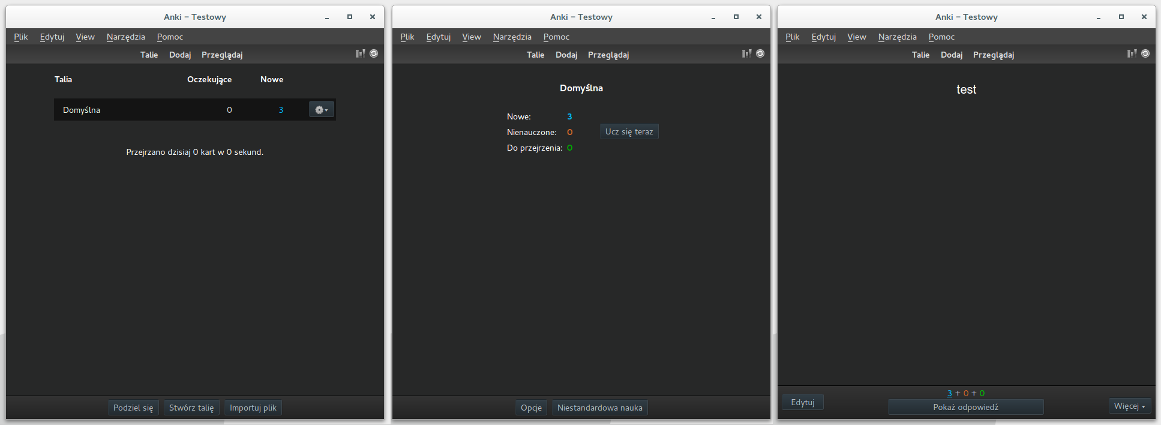Select Dodaj in middle window toolbar
This screenshot has width=1161, height=425.
click(567, 55)
